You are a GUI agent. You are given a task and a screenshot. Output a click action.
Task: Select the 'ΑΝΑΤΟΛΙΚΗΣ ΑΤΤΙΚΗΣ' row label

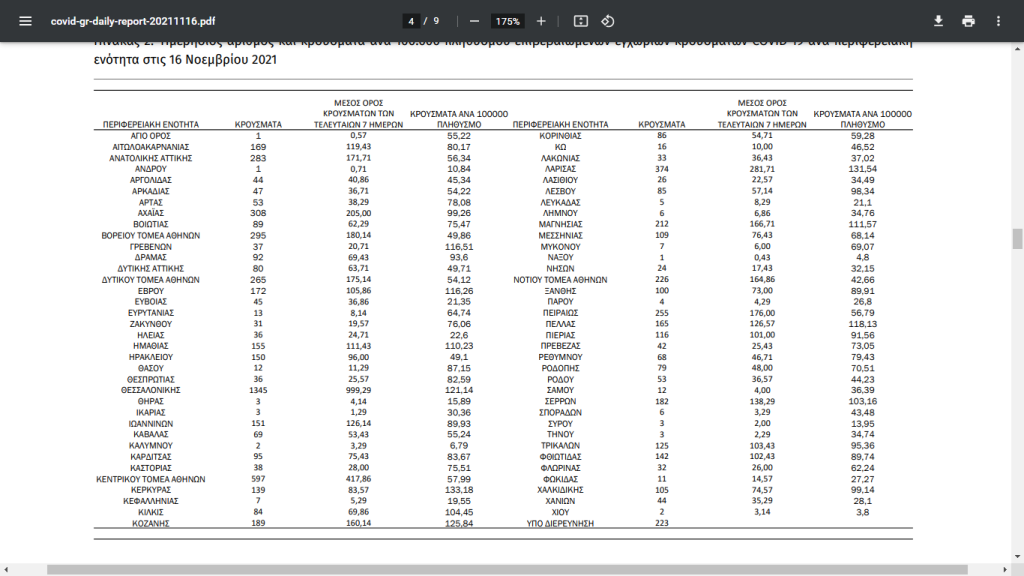pyautogui.click(x=151, y=158)
